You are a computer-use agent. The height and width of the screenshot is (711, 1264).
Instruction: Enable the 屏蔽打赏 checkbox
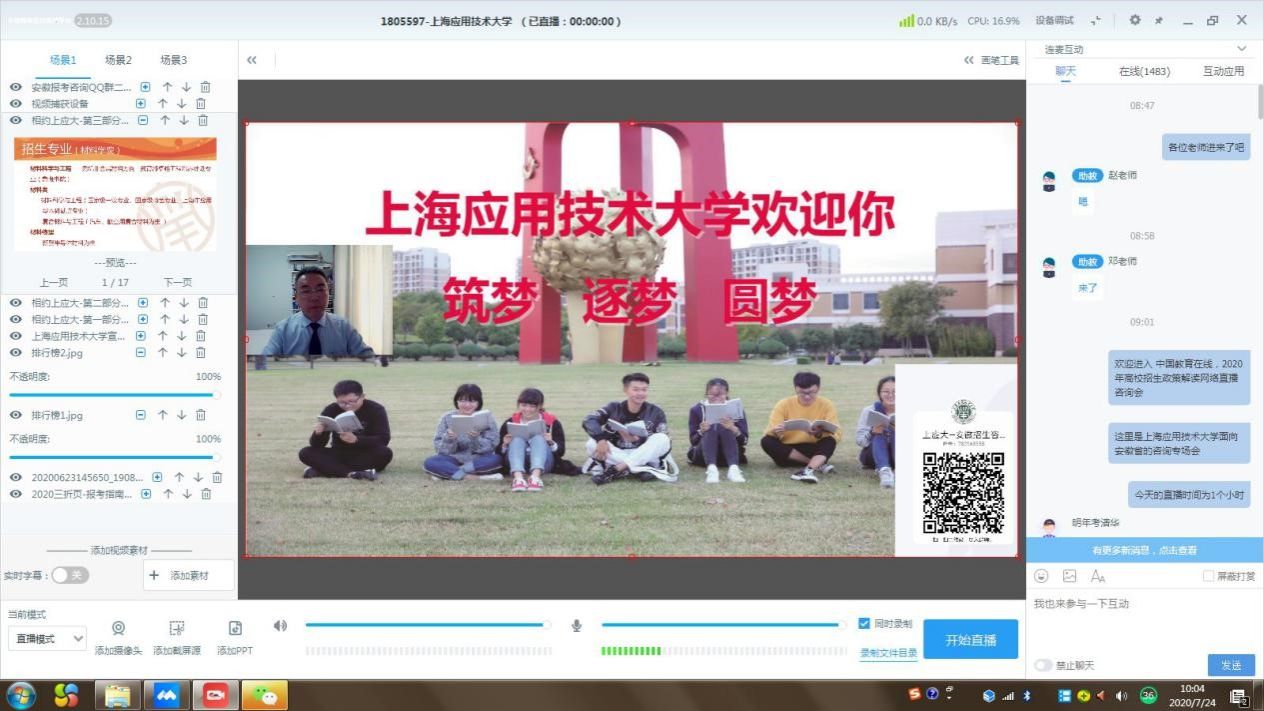pyautogui.click(x=1209, y=576)
